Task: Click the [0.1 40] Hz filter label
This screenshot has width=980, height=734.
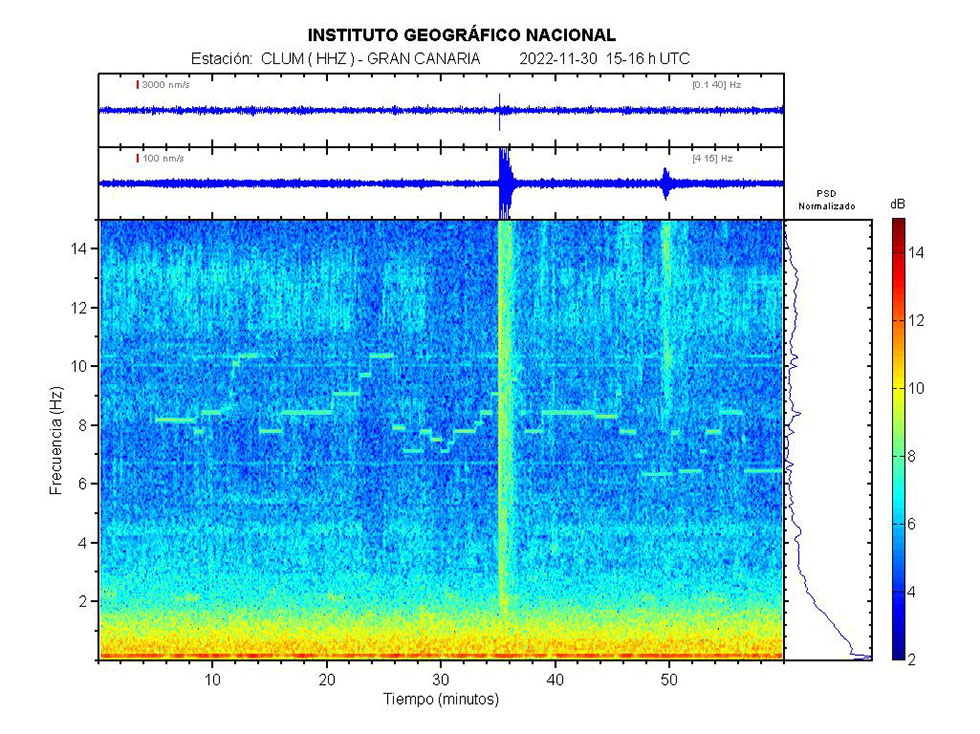Action: pos(716,85)
